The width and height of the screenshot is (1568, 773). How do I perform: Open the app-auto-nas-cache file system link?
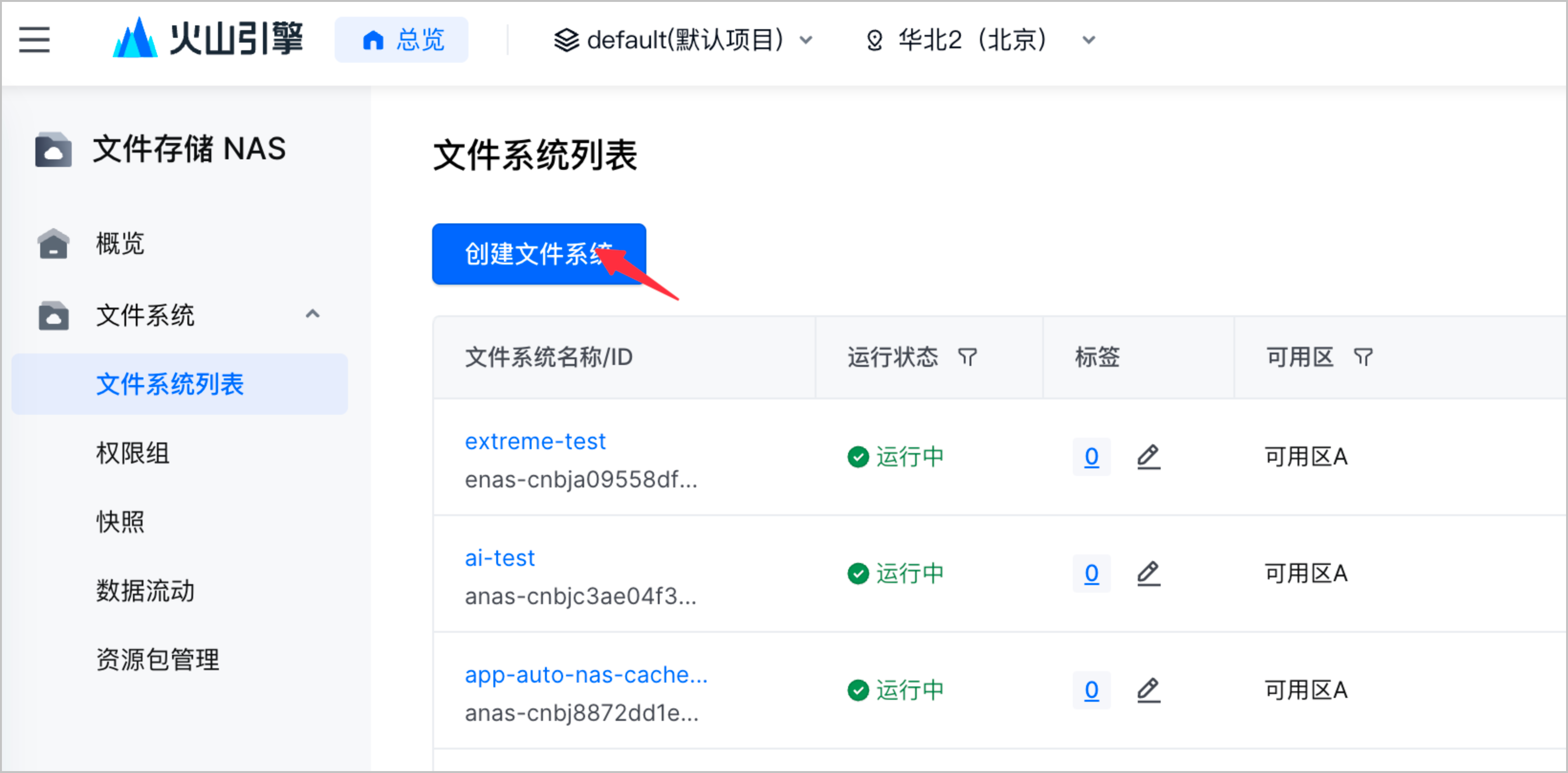[586, 675]
